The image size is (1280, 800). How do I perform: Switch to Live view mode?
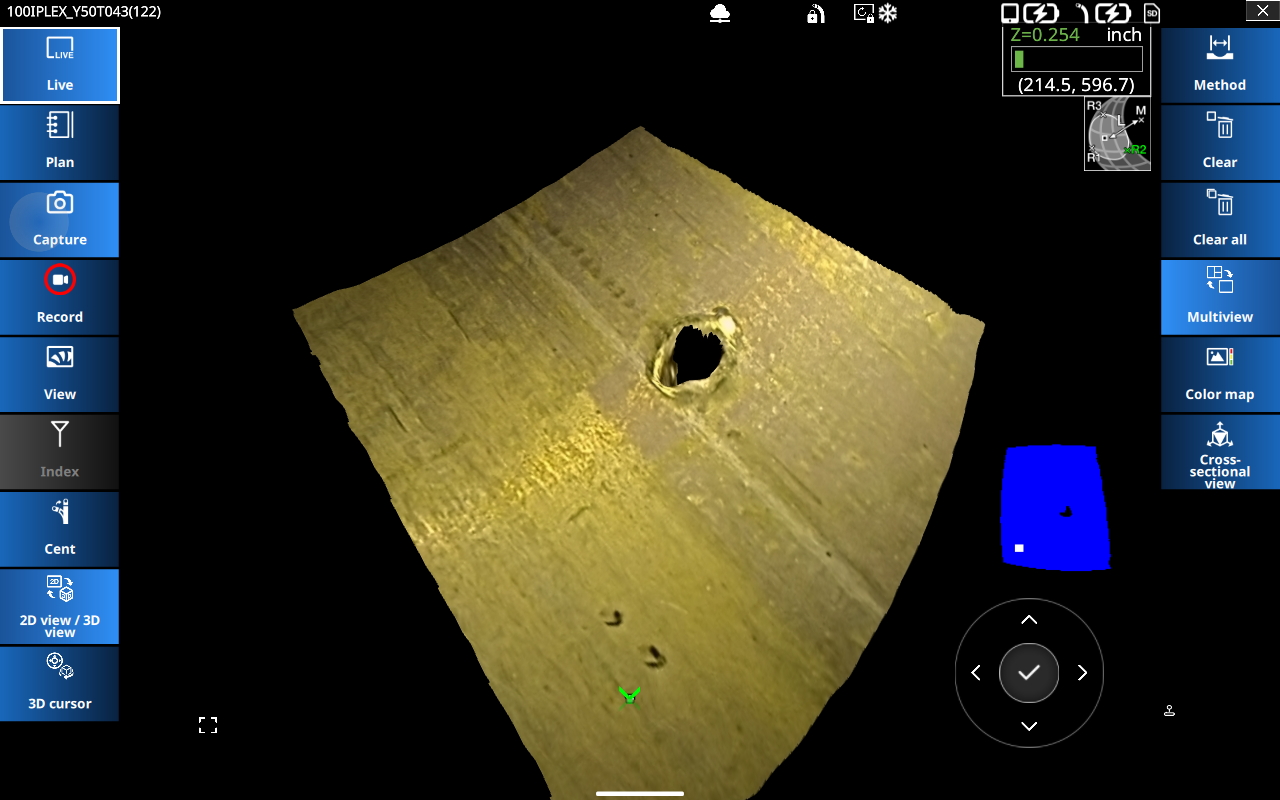(x=60, y=65)
